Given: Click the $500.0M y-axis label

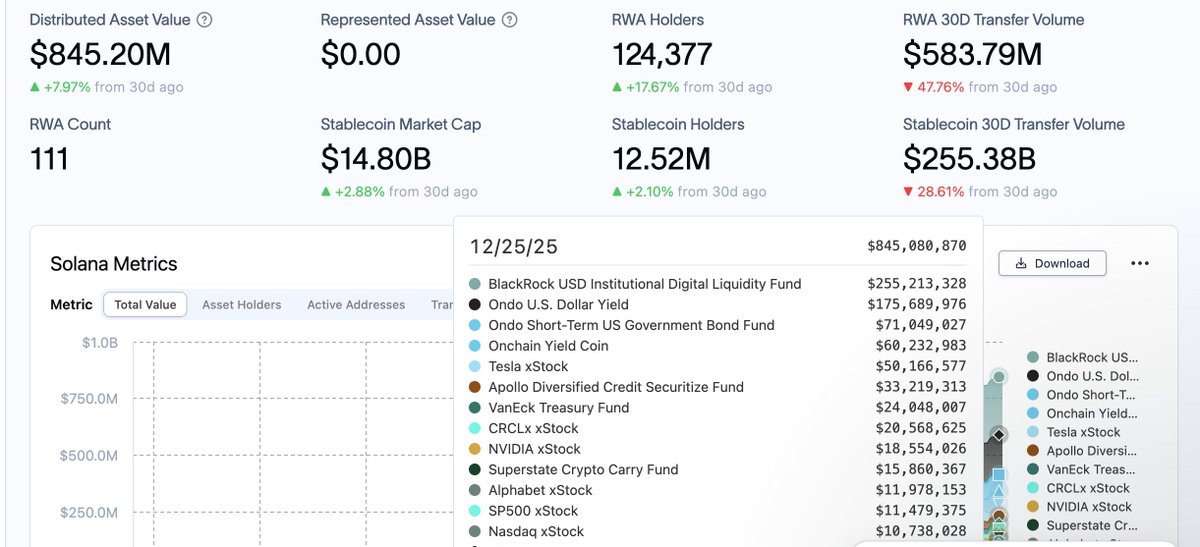Looking at the screenshot, I should pyautogui.click(x=88, y=457).
